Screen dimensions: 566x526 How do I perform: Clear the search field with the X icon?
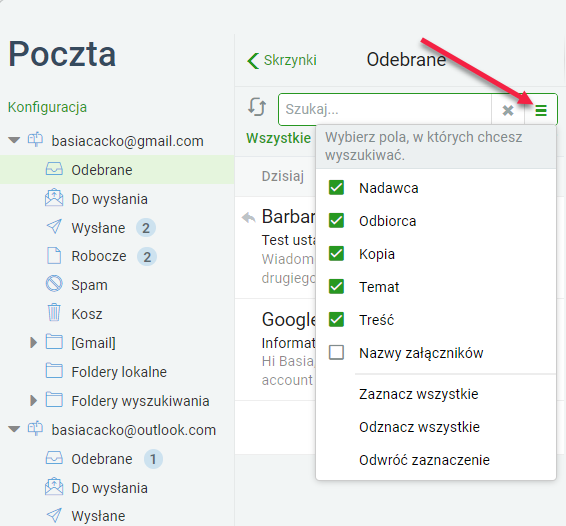point(508,110)
